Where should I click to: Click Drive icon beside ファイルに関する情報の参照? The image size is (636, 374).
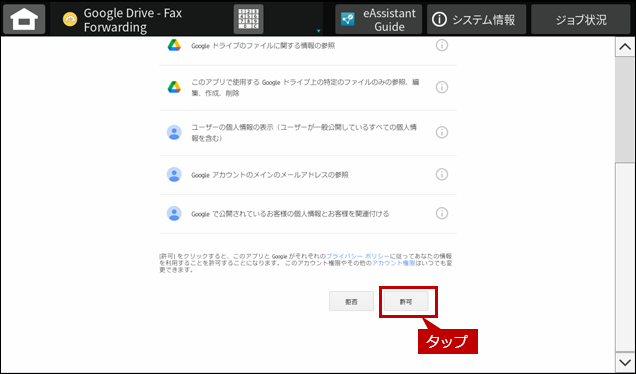tap(174, 45)
